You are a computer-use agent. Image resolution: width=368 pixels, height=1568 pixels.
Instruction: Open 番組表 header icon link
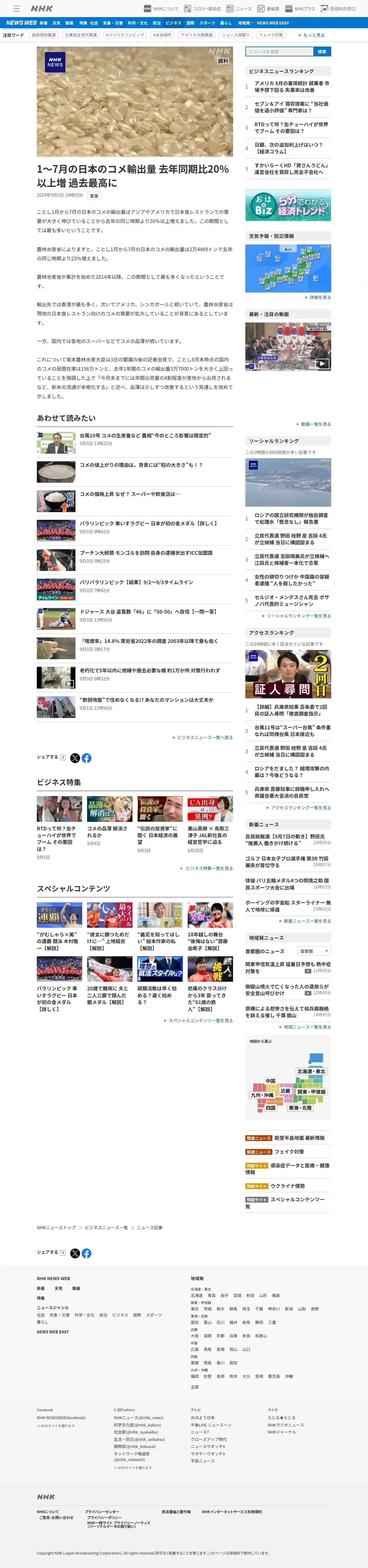(268, 9)
